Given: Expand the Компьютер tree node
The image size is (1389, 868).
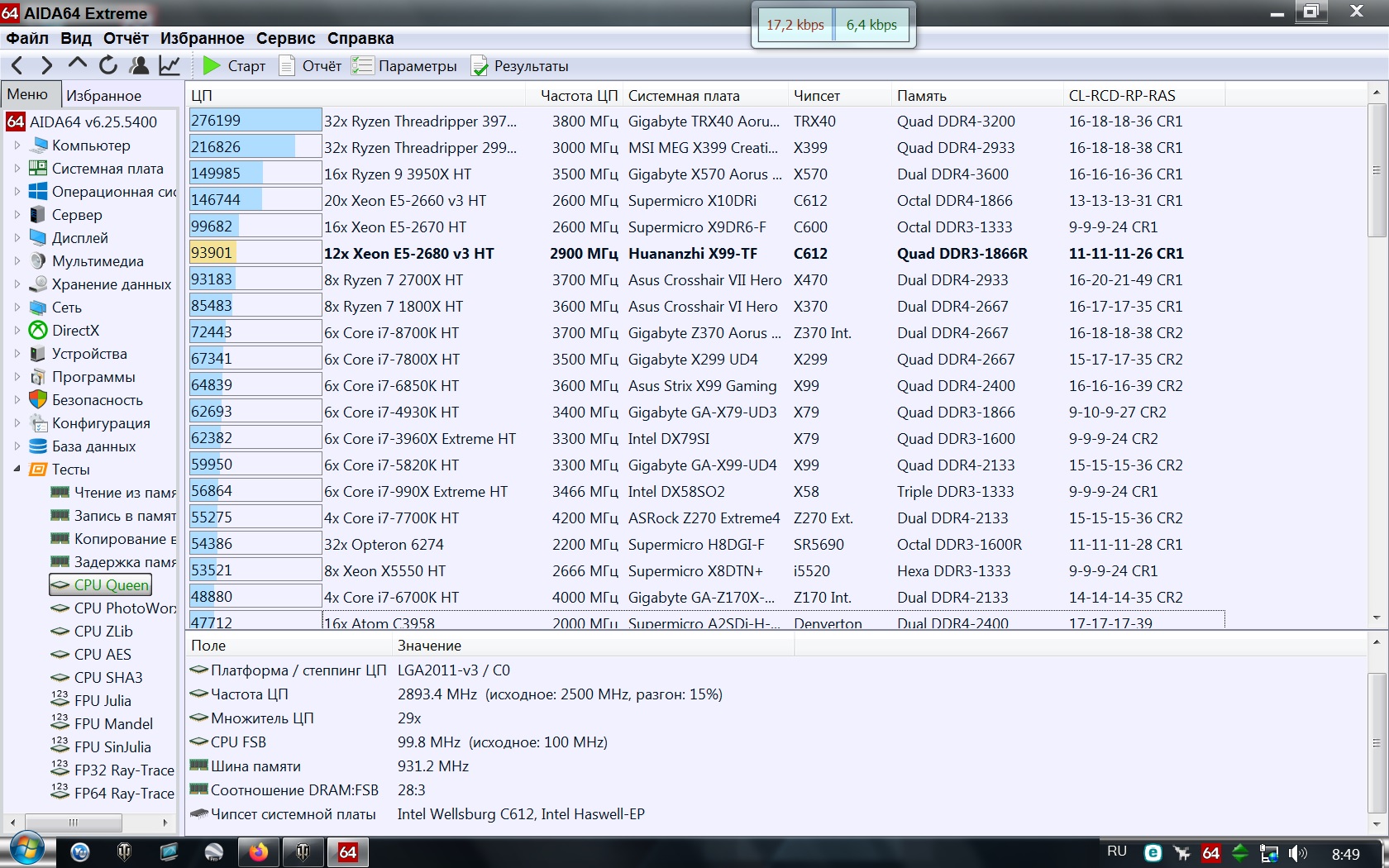Looking at the screenshot, I should click(17, 145).
